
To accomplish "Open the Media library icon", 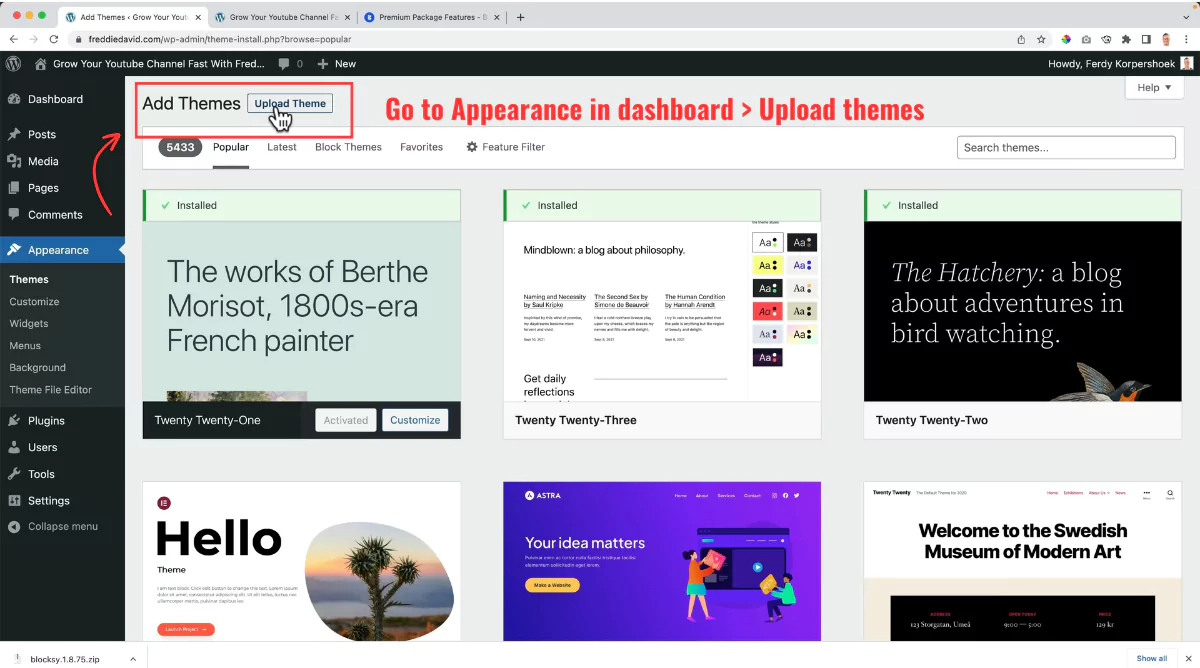I will [x=17, y=161].
